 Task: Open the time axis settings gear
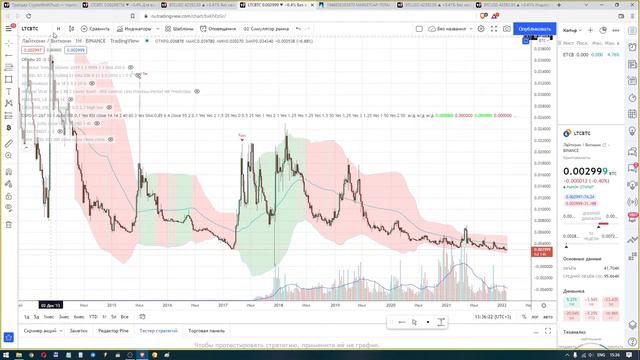click(544, 305)
